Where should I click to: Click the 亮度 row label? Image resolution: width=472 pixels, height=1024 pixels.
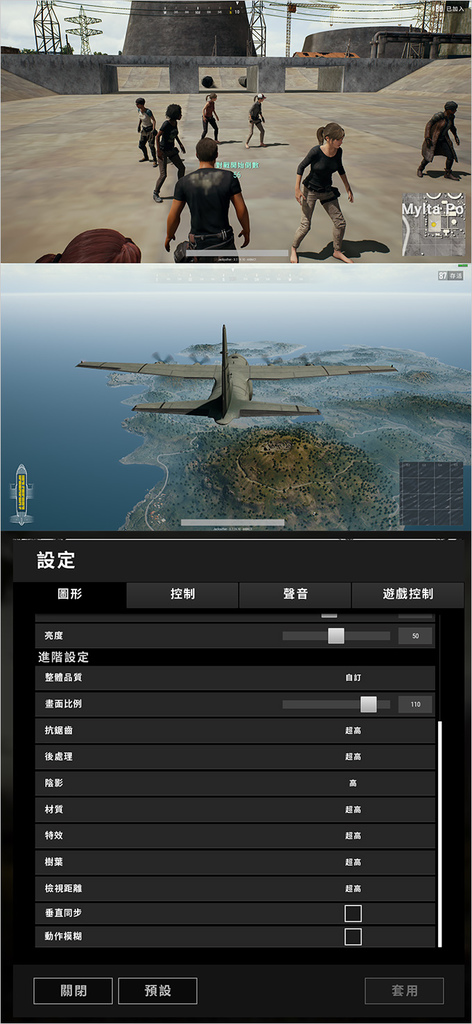(54, 635)
